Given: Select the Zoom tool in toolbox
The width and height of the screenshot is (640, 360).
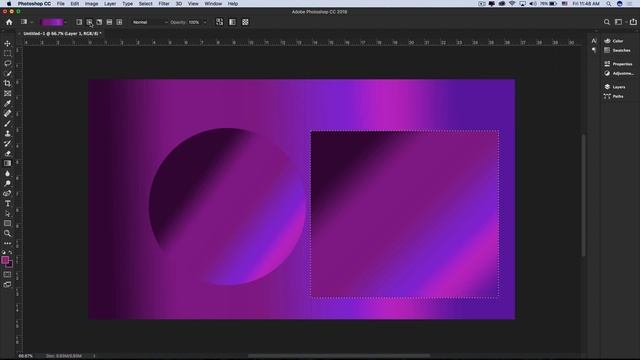Looking at the screenshot, I should pos(7,233).
